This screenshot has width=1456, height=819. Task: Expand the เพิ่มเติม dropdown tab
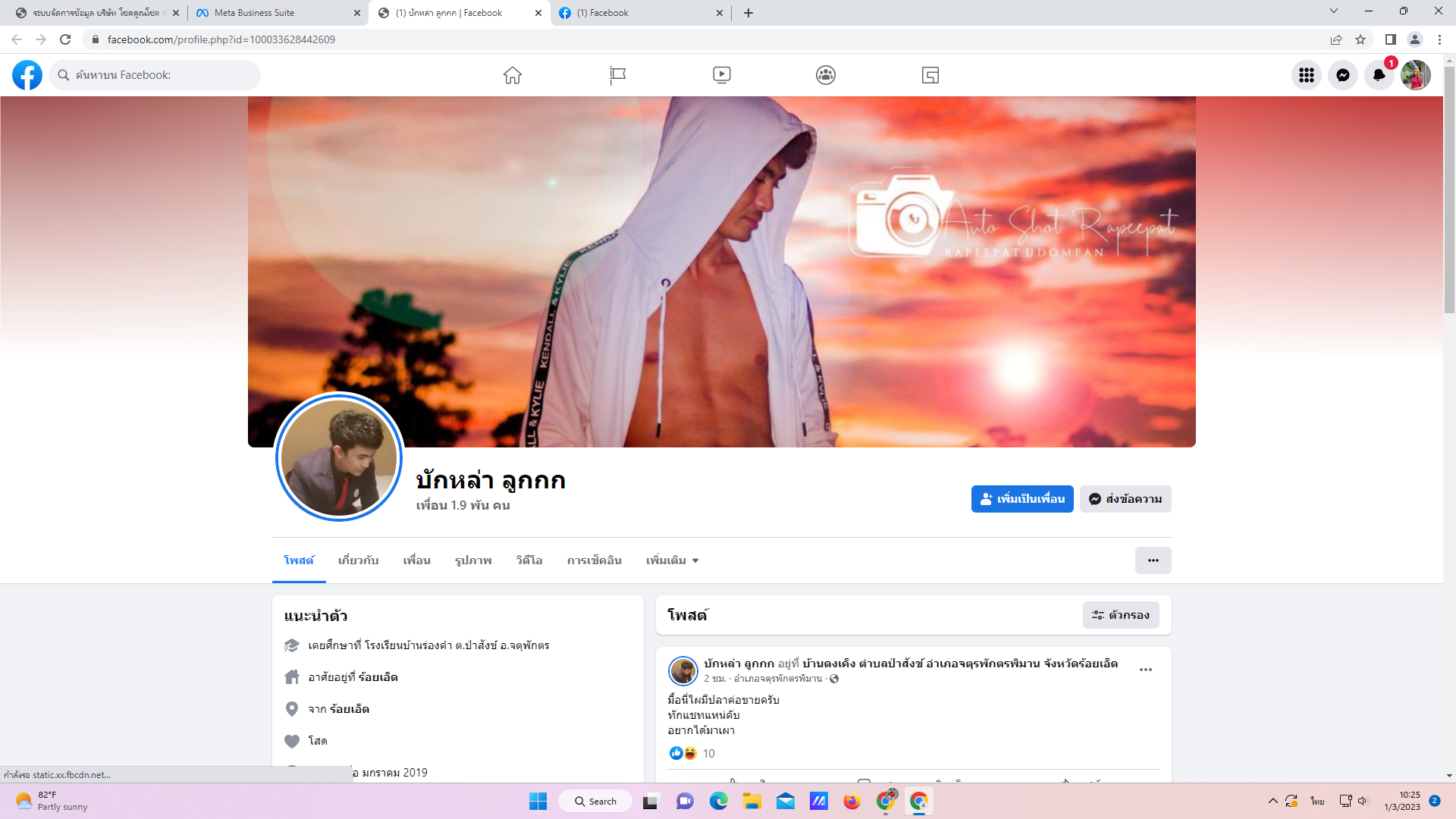coord(672,560)
